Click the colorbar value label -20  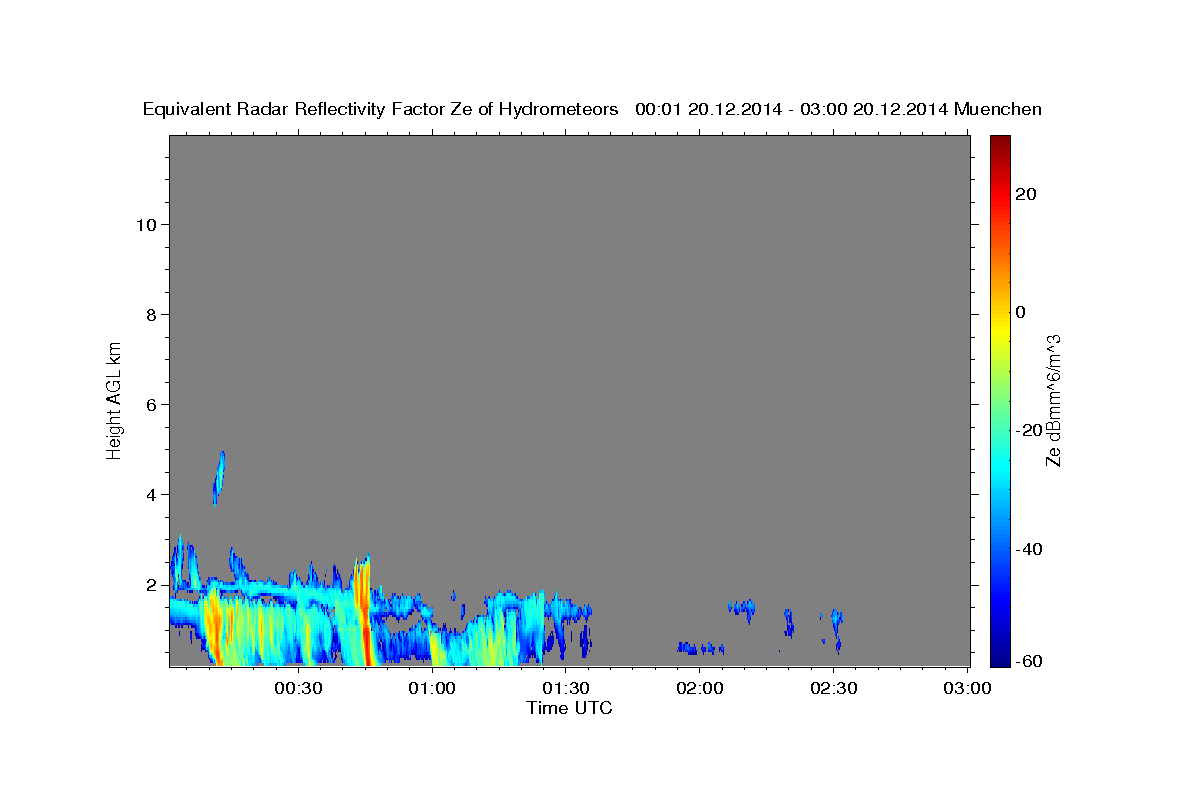point(1028,430)
